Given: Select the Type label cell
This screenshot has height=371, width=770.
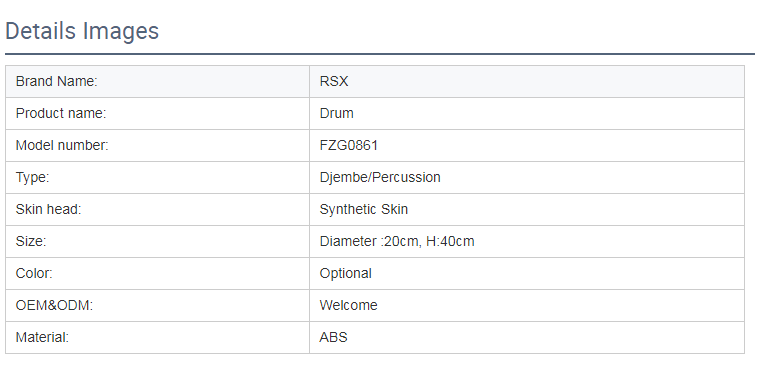Looking at the screenshot, I should click(158, 177).
